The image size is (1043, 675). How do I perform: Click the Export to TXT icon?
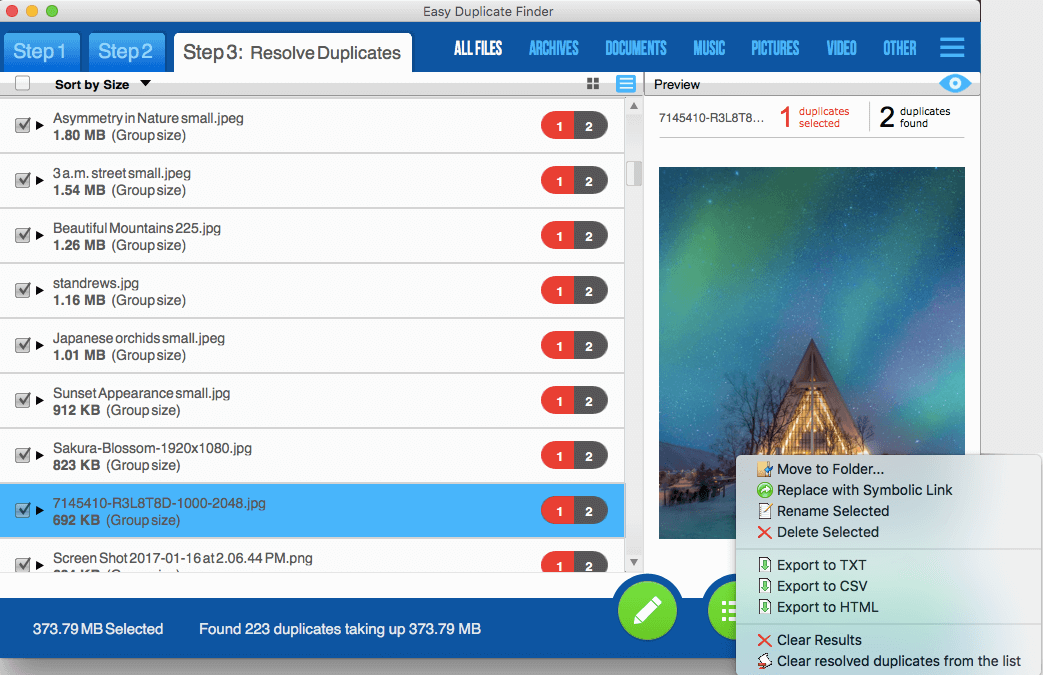click(765, 565)
